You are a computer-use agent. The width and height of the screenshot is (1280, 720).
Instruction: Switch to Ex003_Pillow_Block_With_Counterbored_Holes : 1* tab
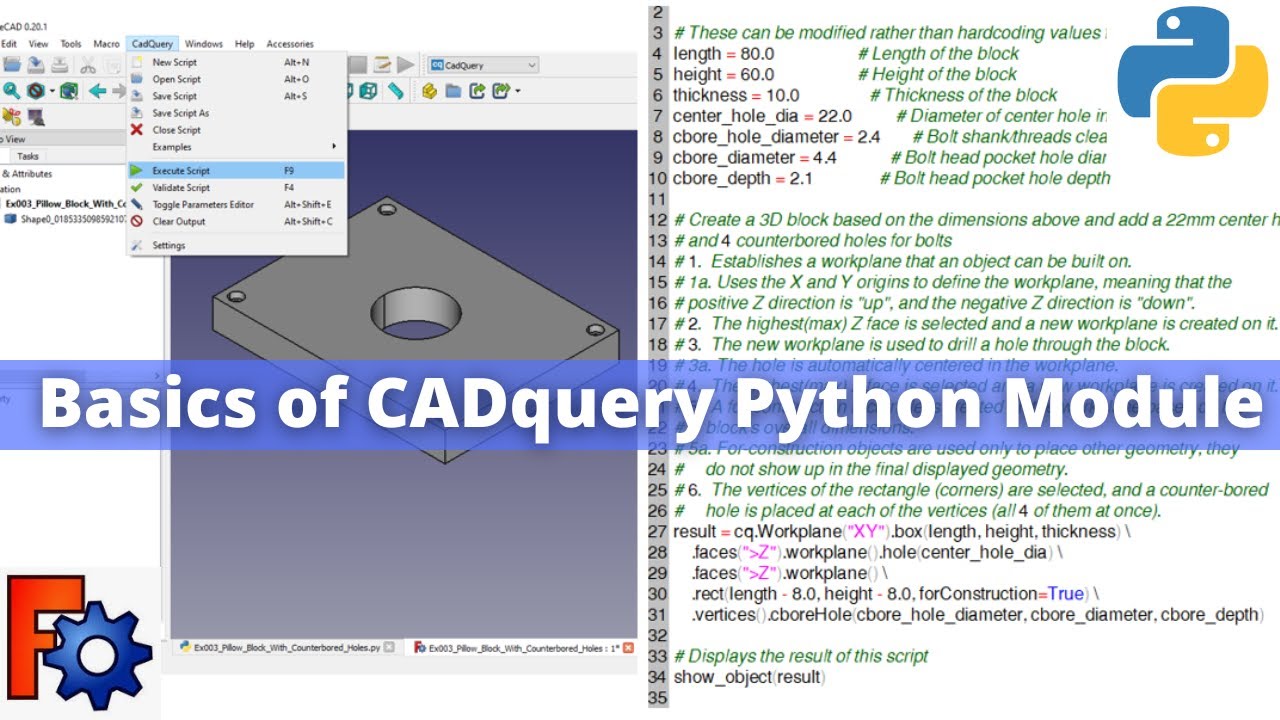[524, 648]
